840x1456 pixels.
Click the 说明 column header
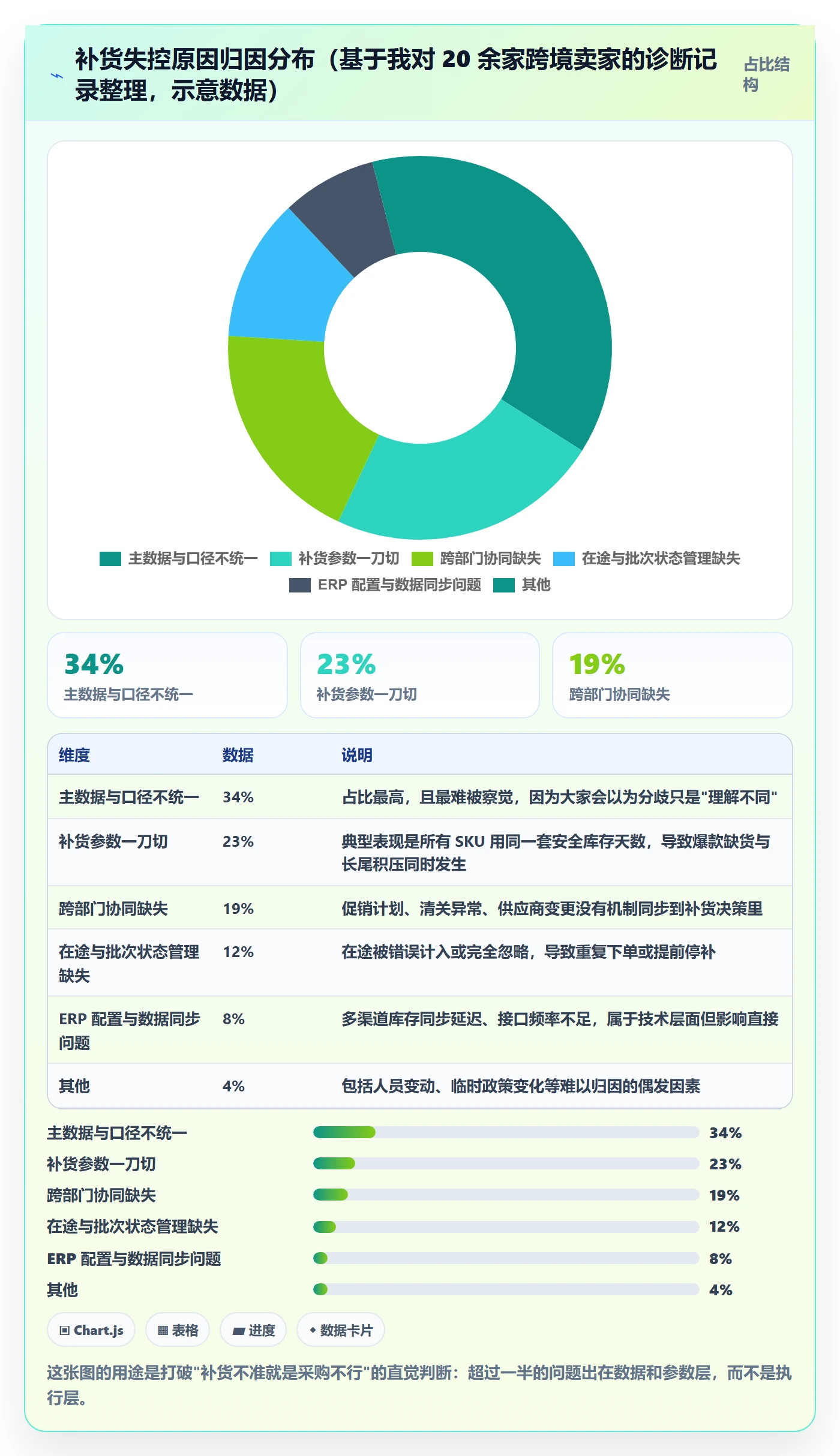click(357, 755)
